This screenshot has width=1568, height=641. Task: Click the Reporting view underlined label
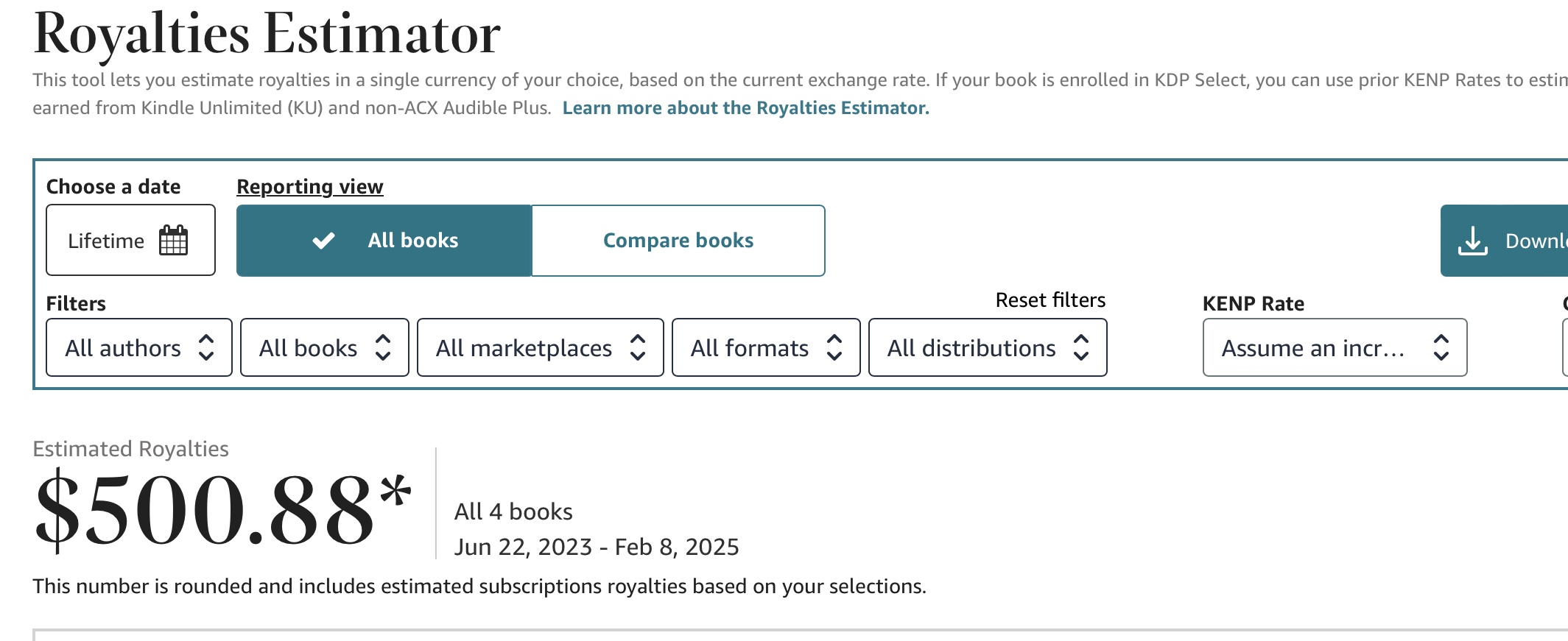point(310,187)
